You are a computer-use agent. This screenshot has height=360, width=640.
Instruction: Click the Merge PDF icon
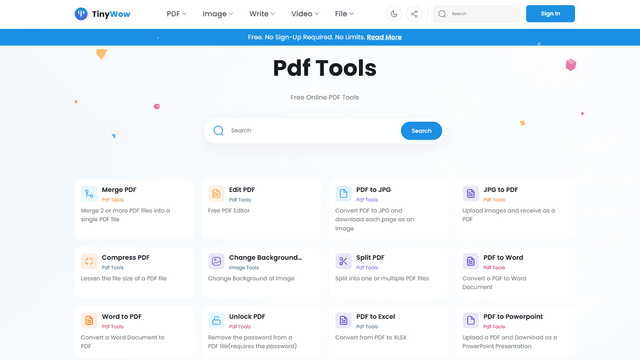pyautogui.click(x=89, y=193)
